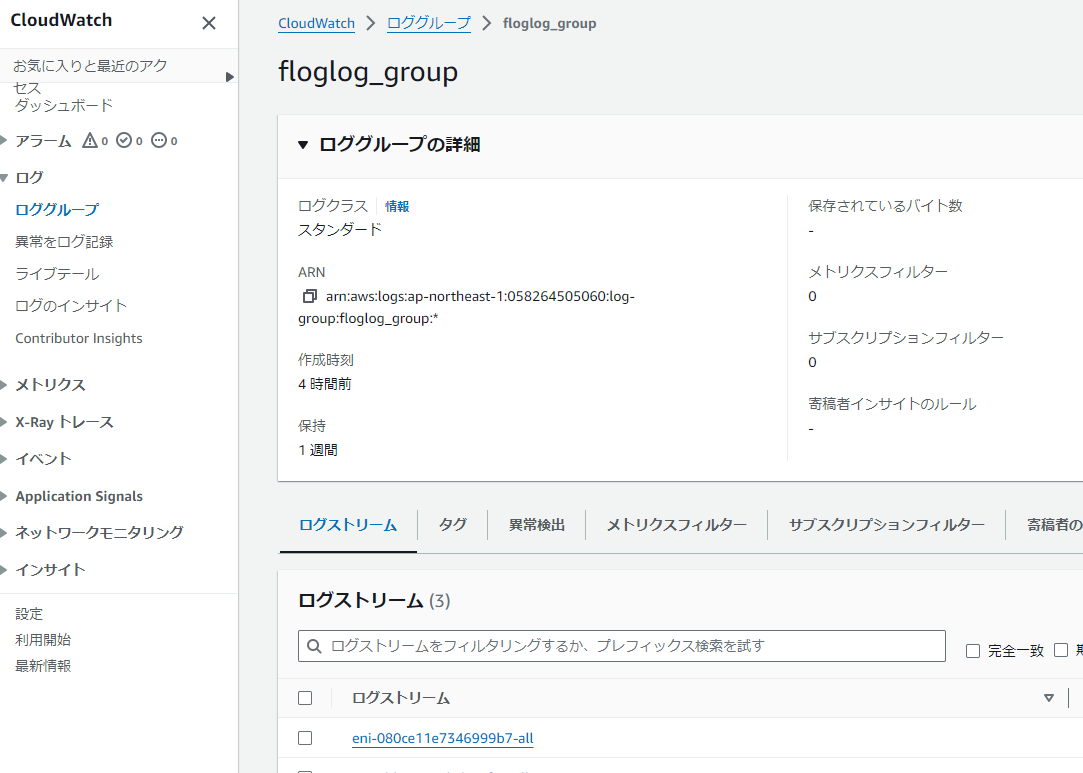Image resolution: width=1083 pixels, height=773 pixels.
Task: Open Contributor Insights in the sidebar
Action: point(79,338)
